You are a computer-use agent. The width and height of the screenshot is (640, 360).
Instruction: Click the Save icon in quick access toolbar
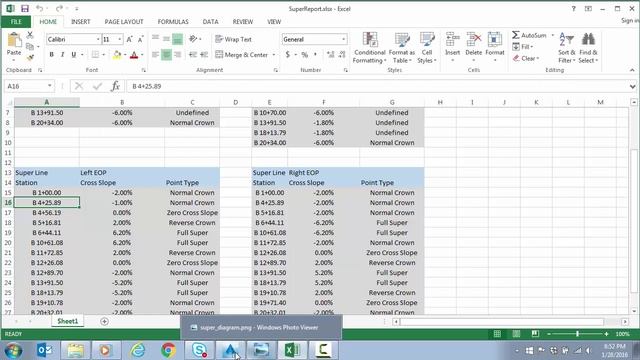pos(25,9)
